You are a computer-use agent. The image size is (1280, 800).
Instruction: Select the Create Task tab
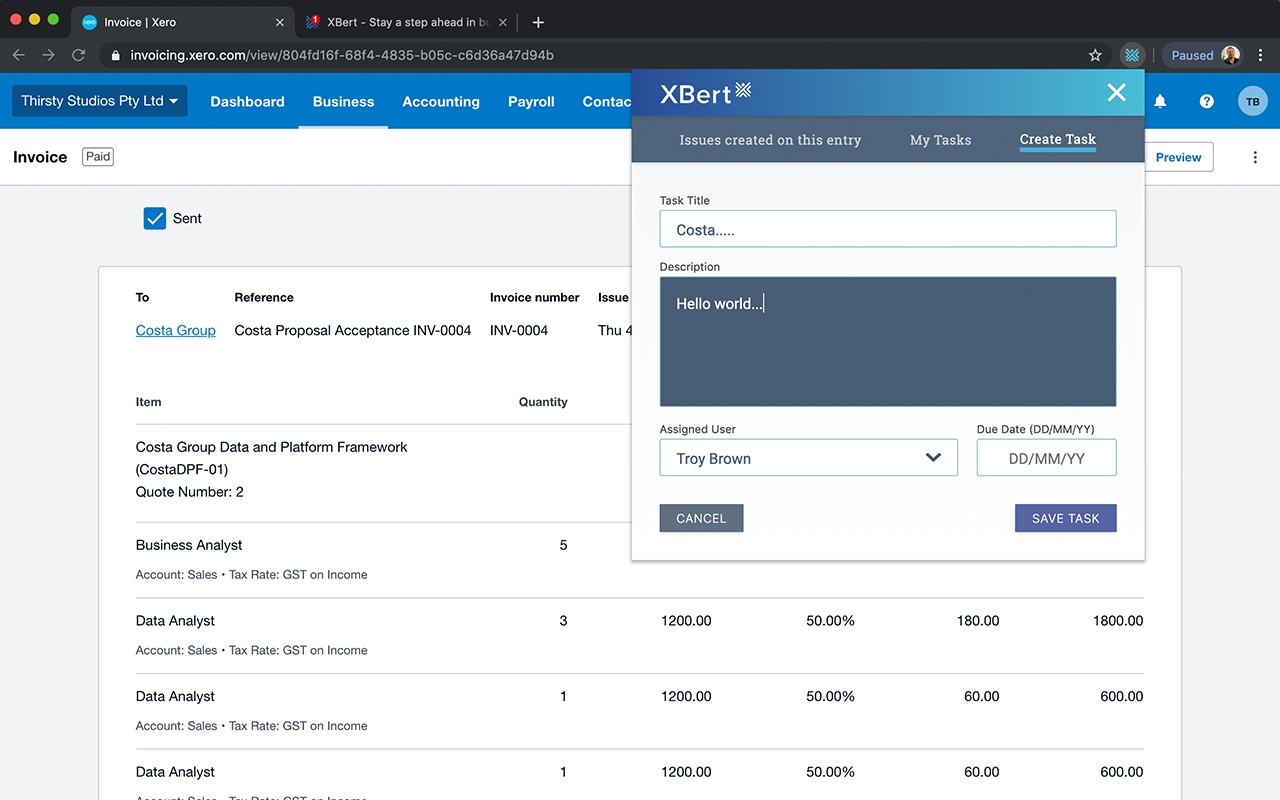1058,140
